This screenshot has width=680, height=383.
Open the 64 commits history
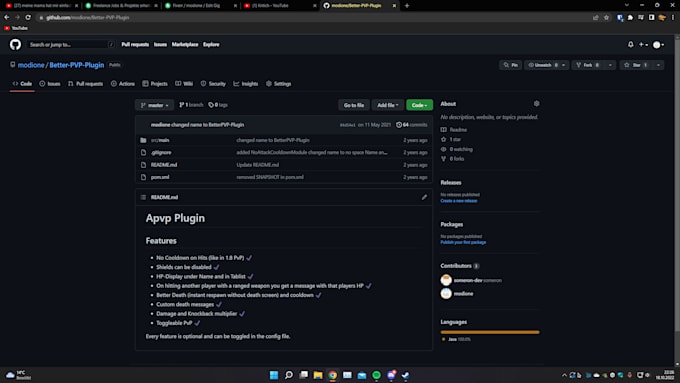coord(412,125)
